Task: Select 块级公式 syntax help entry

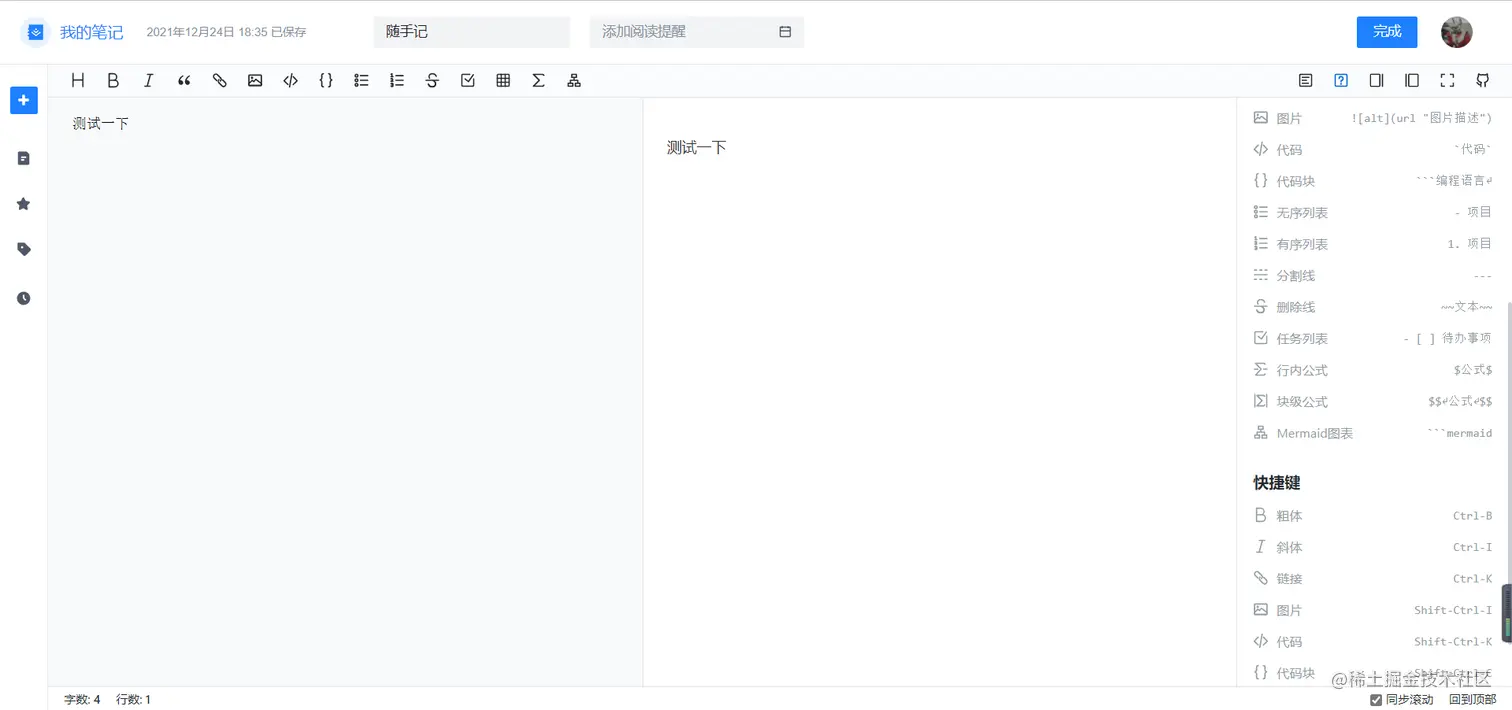Action: (x=1372, y=402)
